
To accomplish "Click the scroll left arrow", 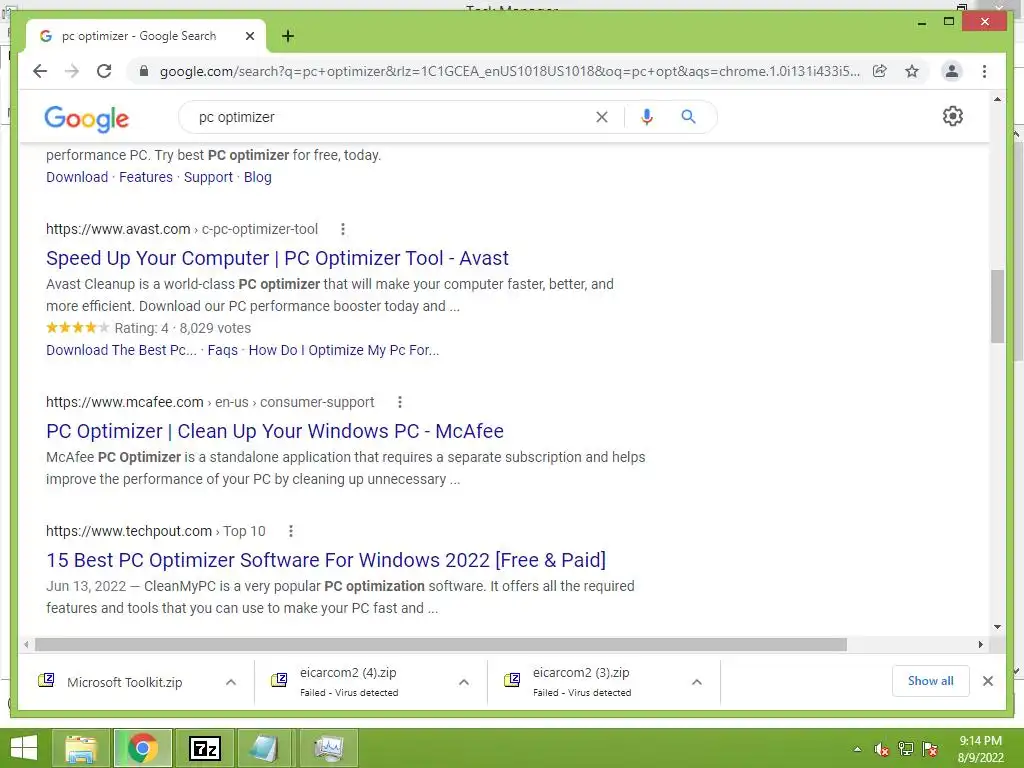I will [26, 645].
